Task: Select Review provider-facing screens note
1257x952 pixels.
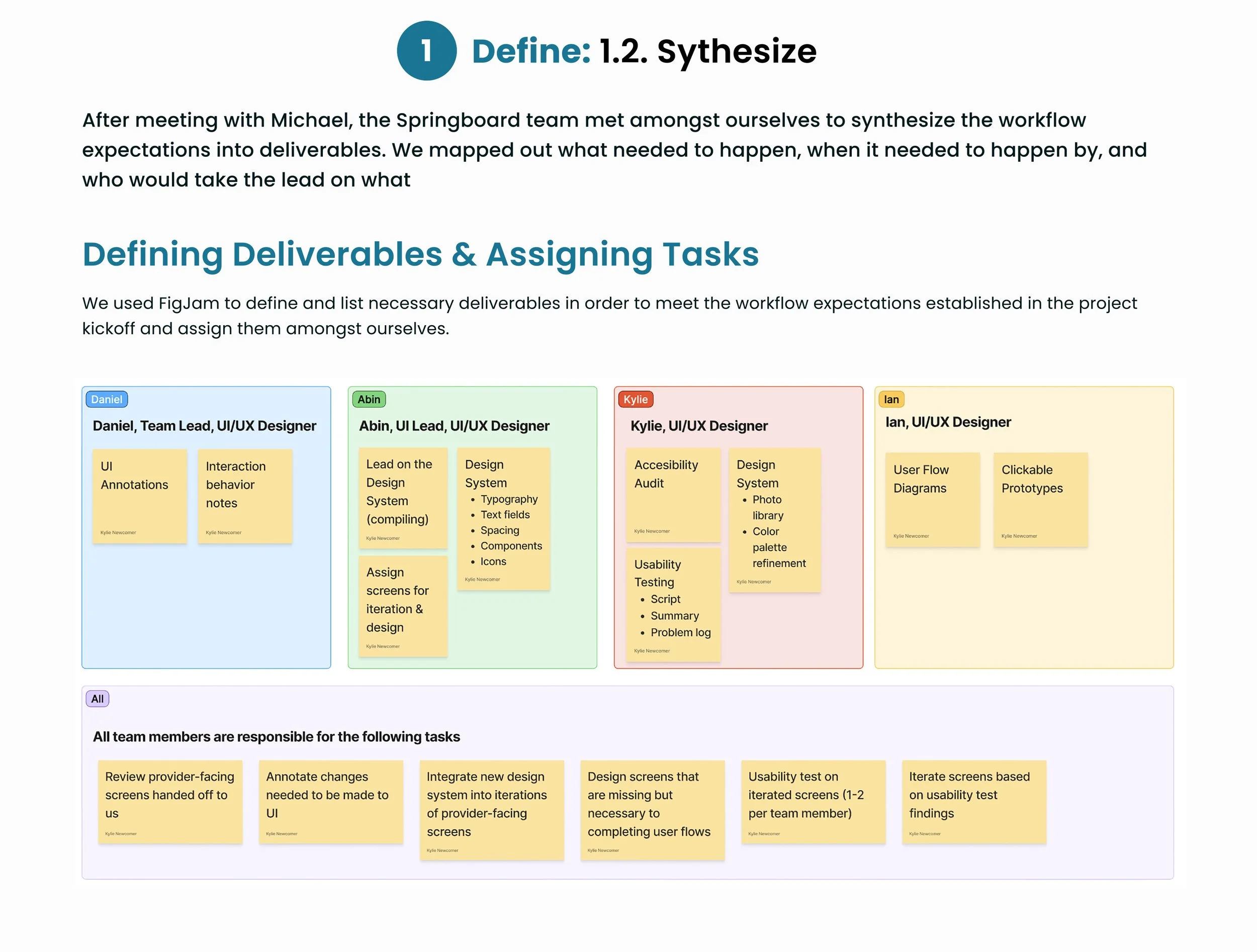Action: point(170,801)
